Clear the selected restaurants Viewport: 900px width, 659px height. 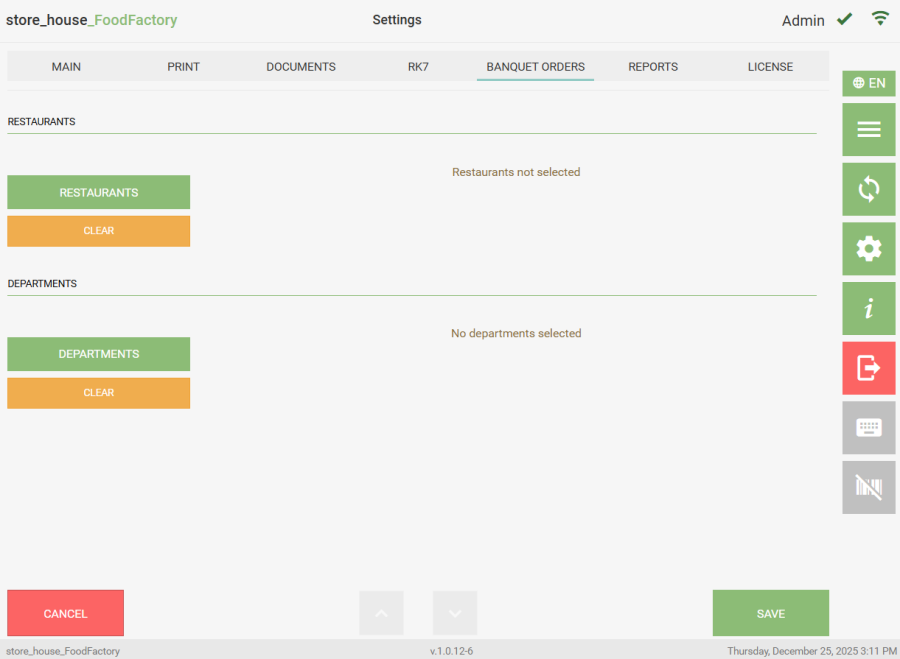point(98,231)
